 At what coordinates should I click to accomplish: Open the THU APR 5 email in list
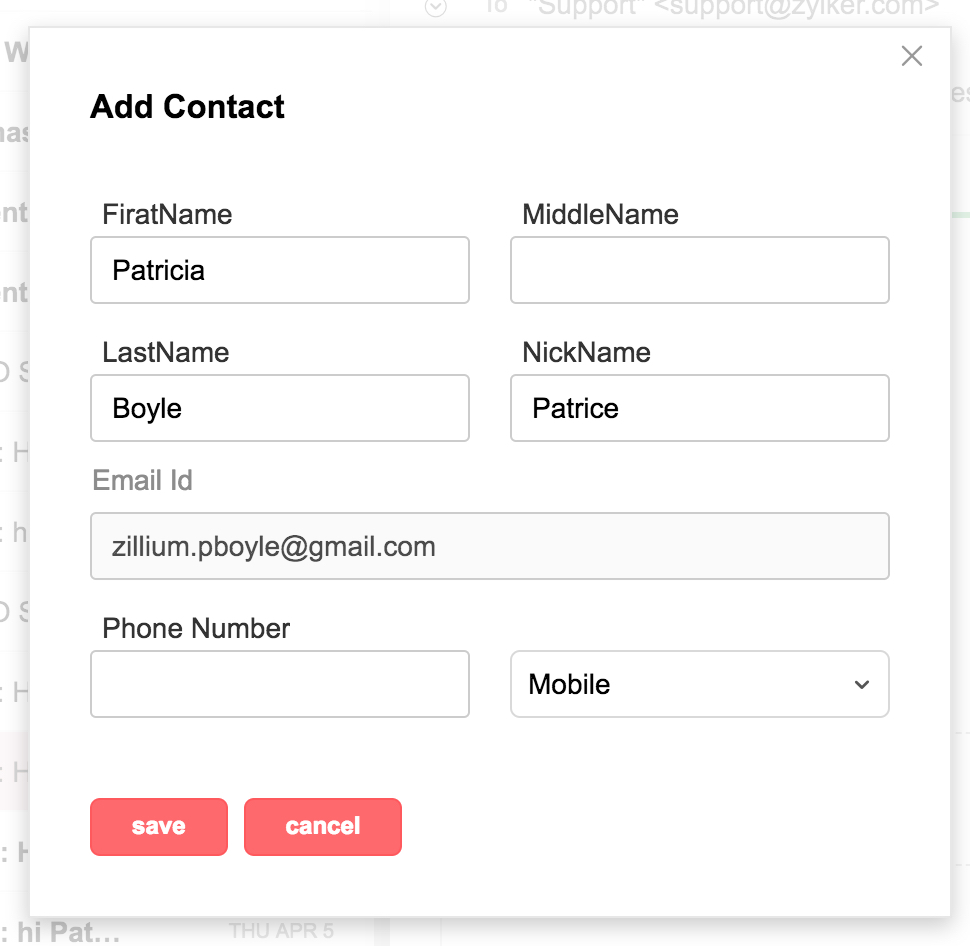pyautogui.click(x=180, y=932)
